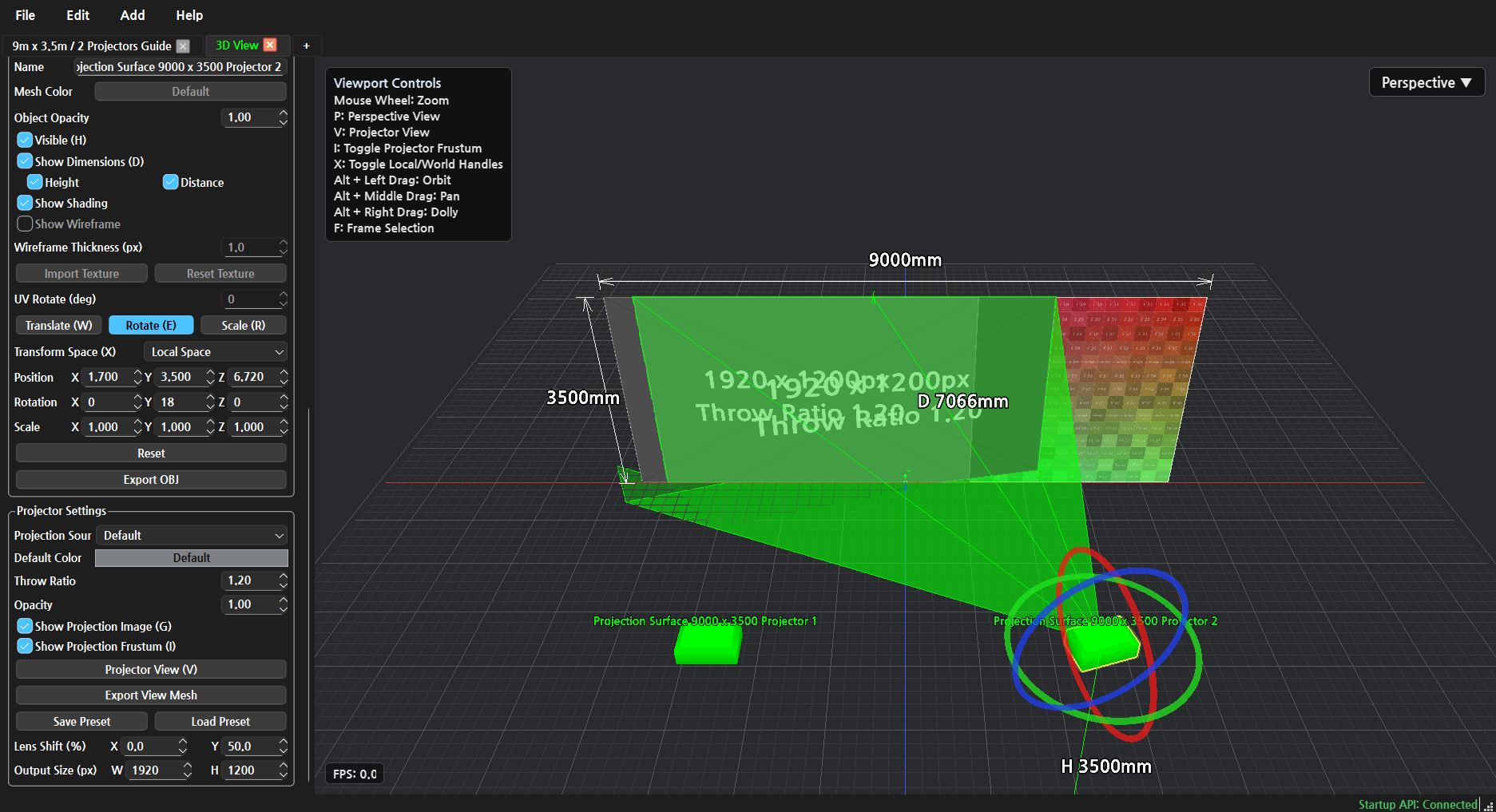Toggle the Distance dimension checkbox

click(170, 182)
